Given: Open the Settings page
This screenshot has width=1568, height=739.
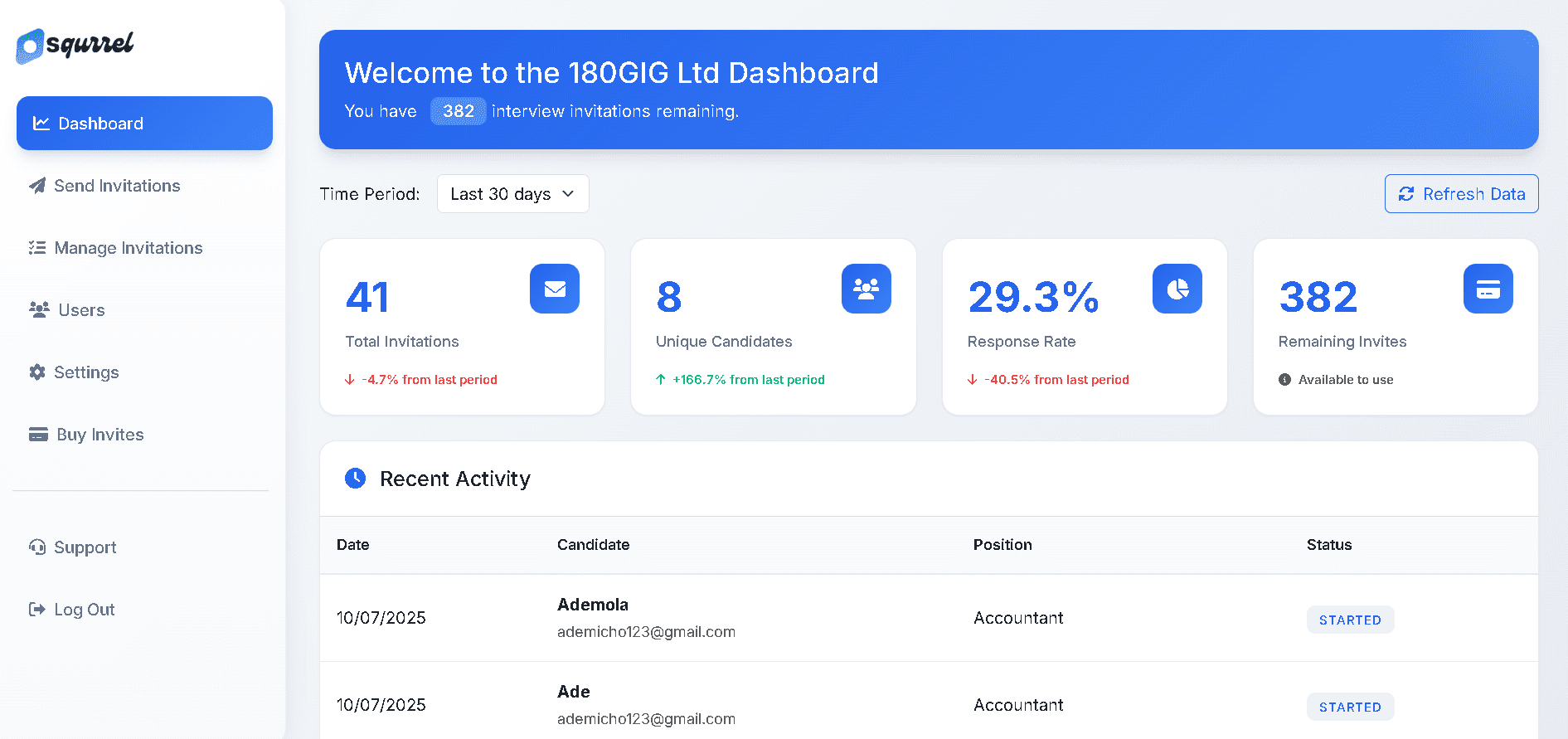Looking at the screenshot, I should pos(86,372).
